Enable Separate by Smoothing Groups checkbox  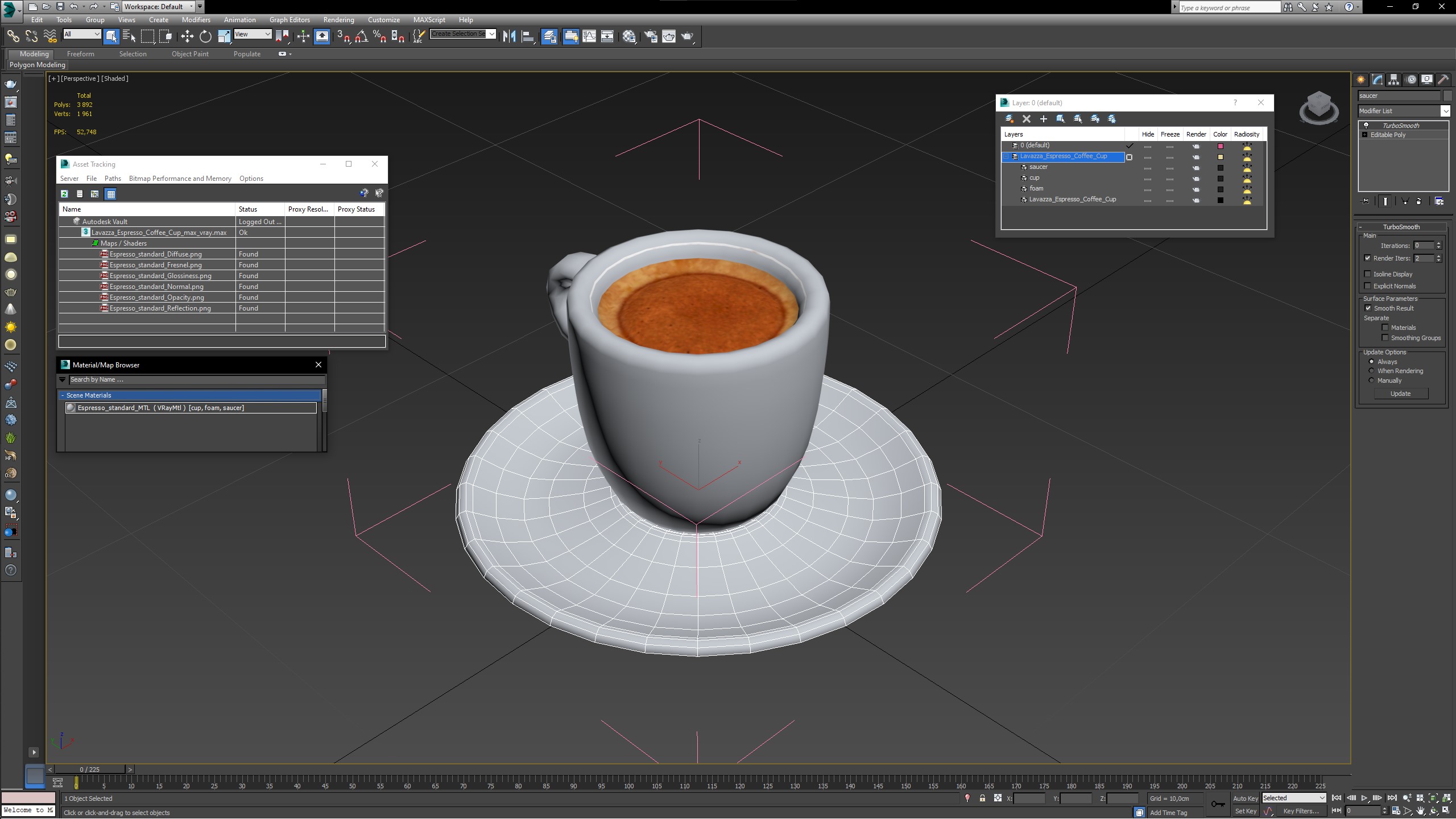pyautogui.click(x=1385, y=338)
